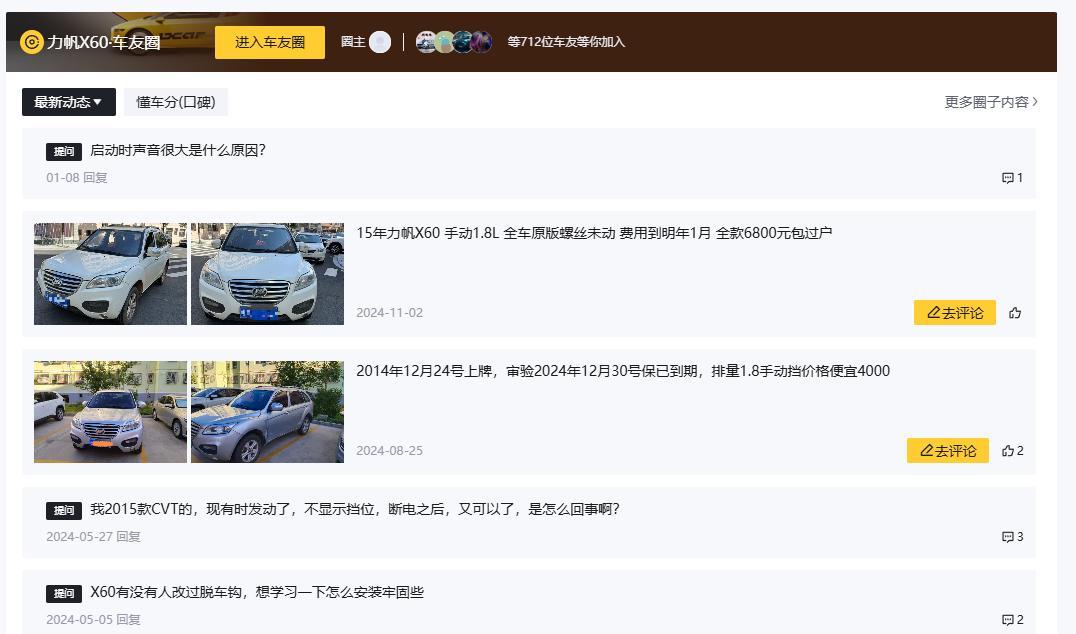View second photo of 2014年12月 silver car side

[267, 412]
